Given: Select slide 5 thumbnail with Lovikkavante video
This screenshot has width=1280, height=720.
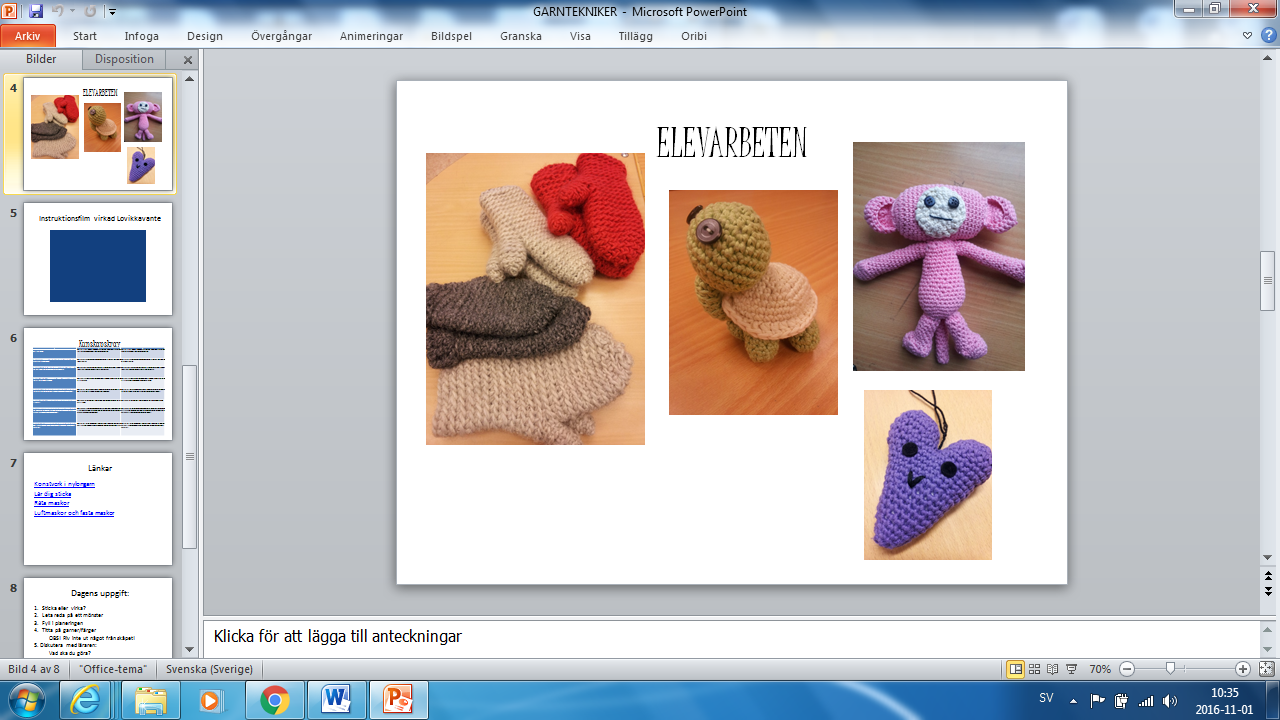Looking at the screenshot, I should (x=98, y=259).
